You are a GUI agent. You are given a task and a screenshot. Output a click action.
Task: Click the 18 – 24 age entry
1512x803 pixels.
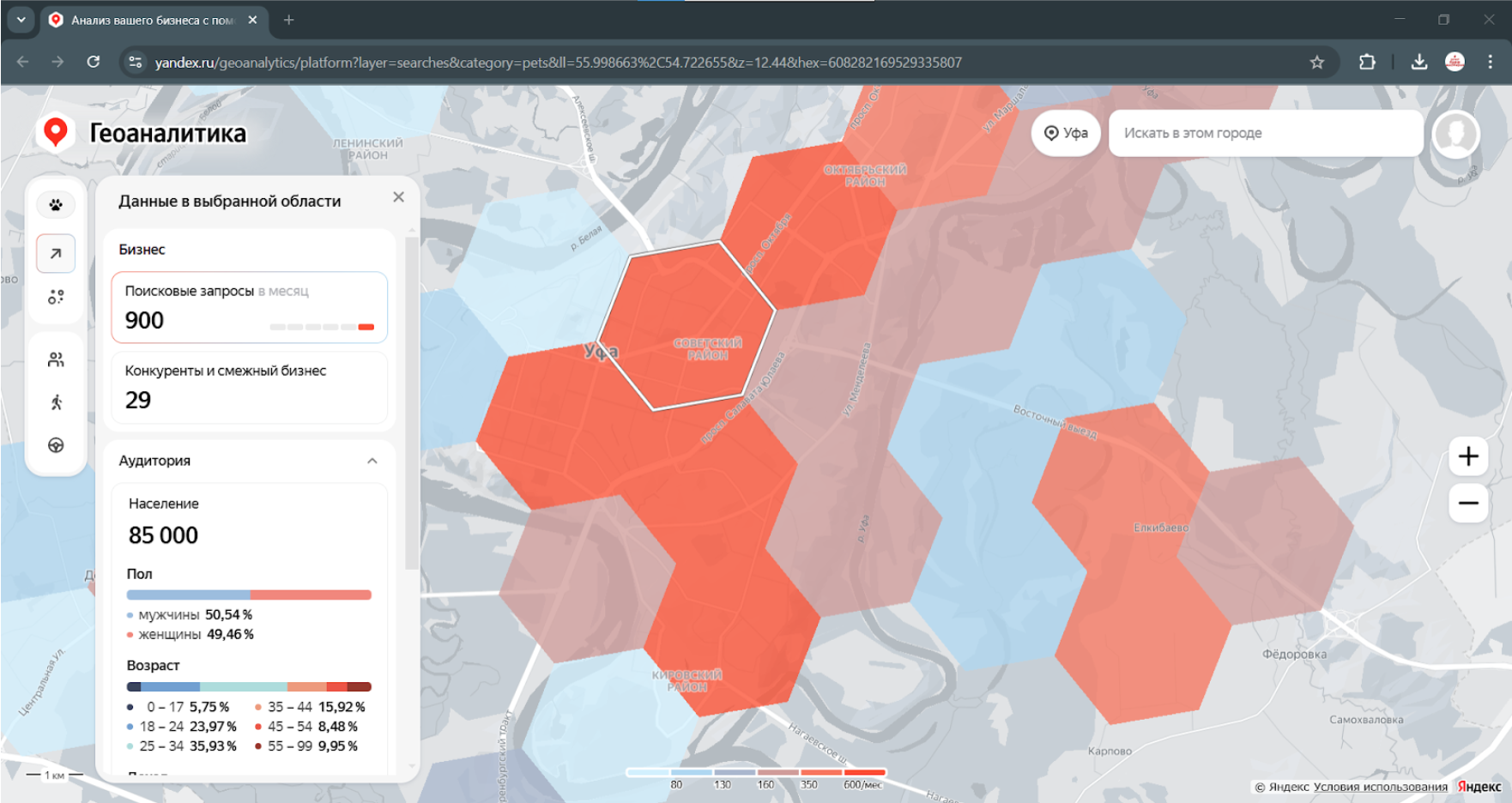click(x=182, y=727)
